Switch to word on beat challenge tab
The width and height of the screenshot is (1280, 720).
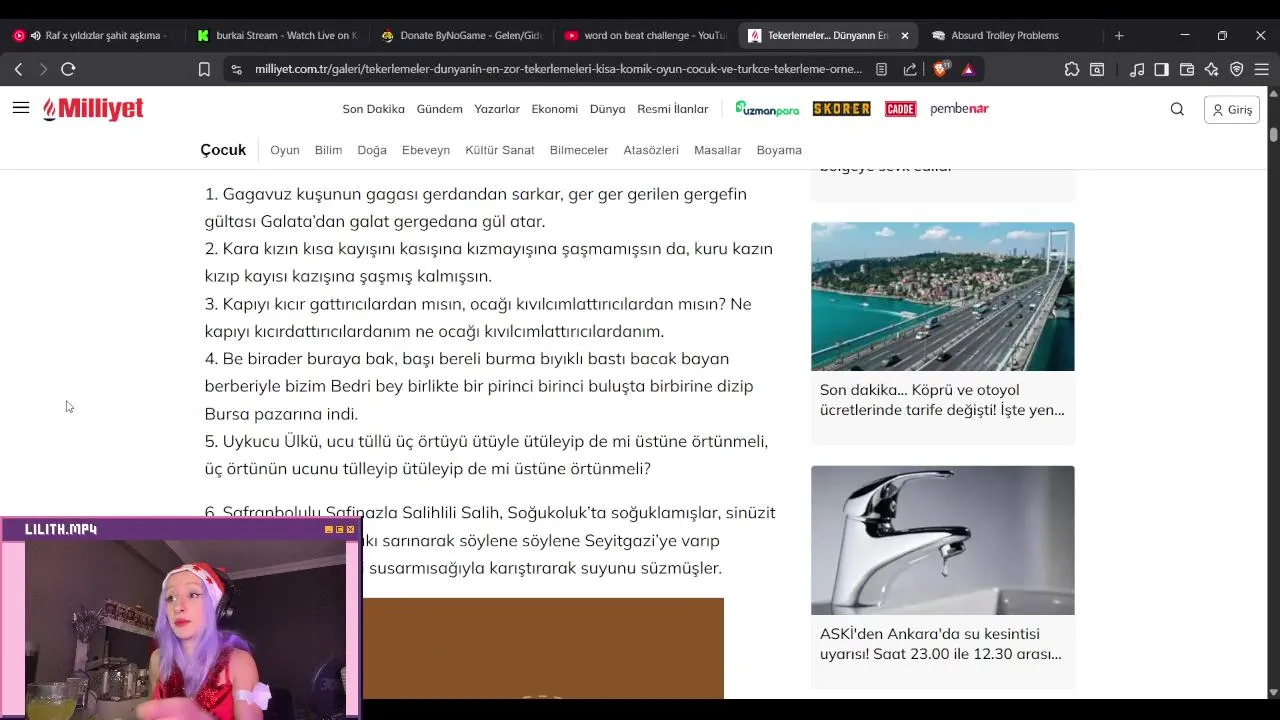pyautogui.click(x=645, y=35)
